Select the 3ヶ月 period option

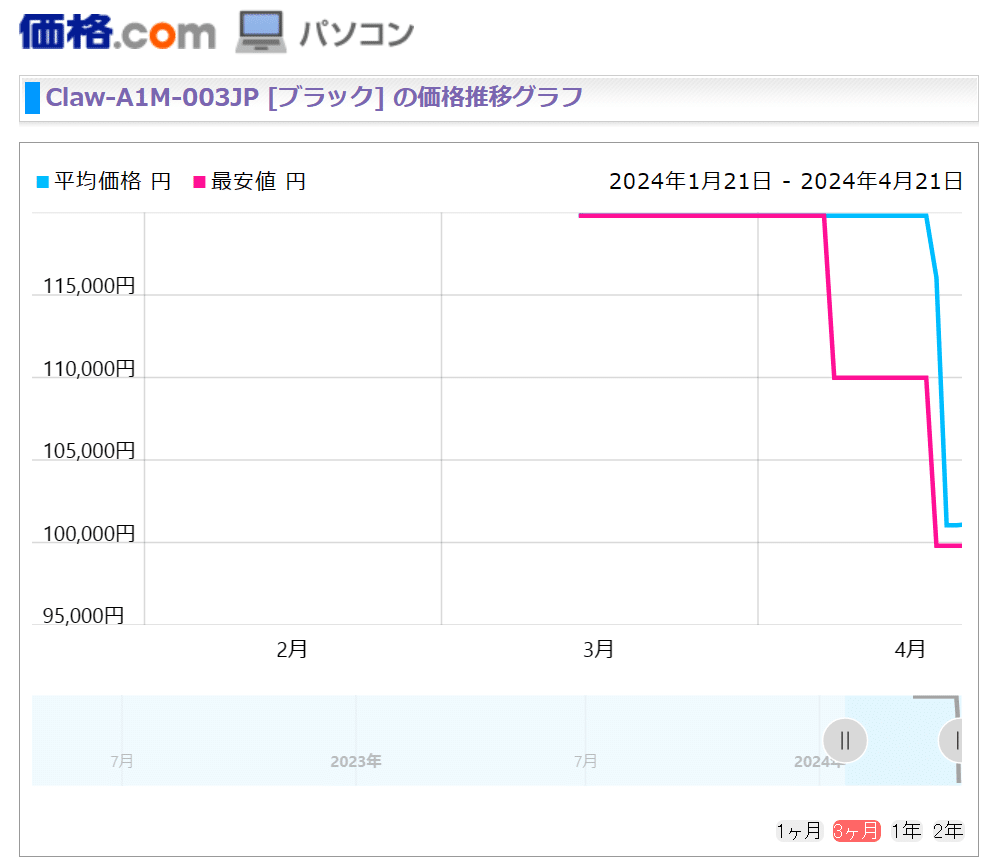coord(856,831)
